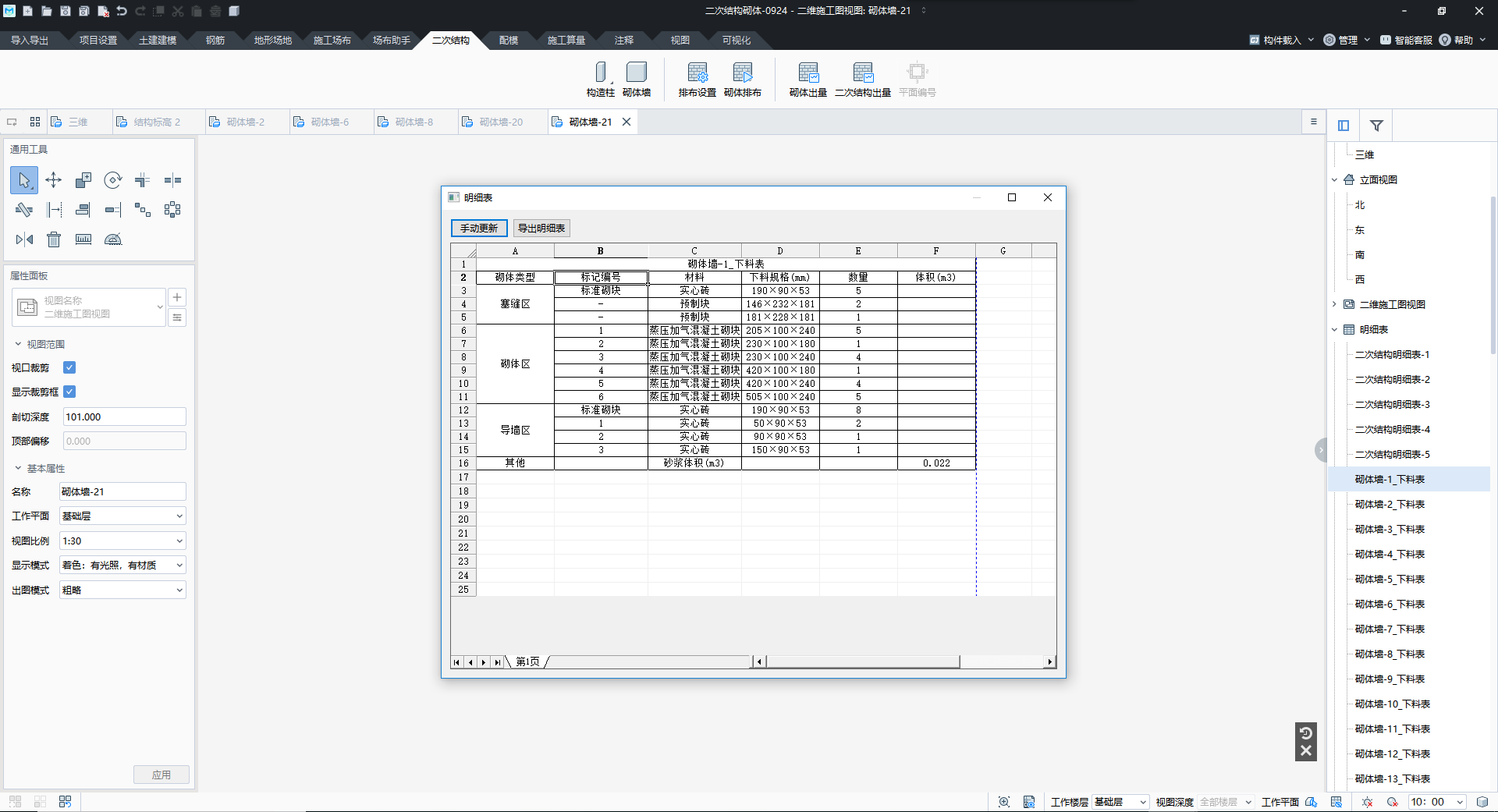
Task: Click the 导出明细表 button
Action: pos(541,228)
